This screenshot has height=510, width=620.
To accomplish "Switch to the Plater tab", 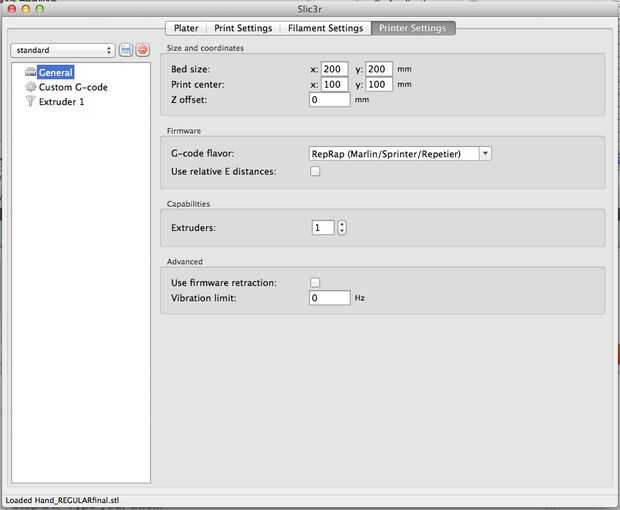I will click(x=186, y=28).
